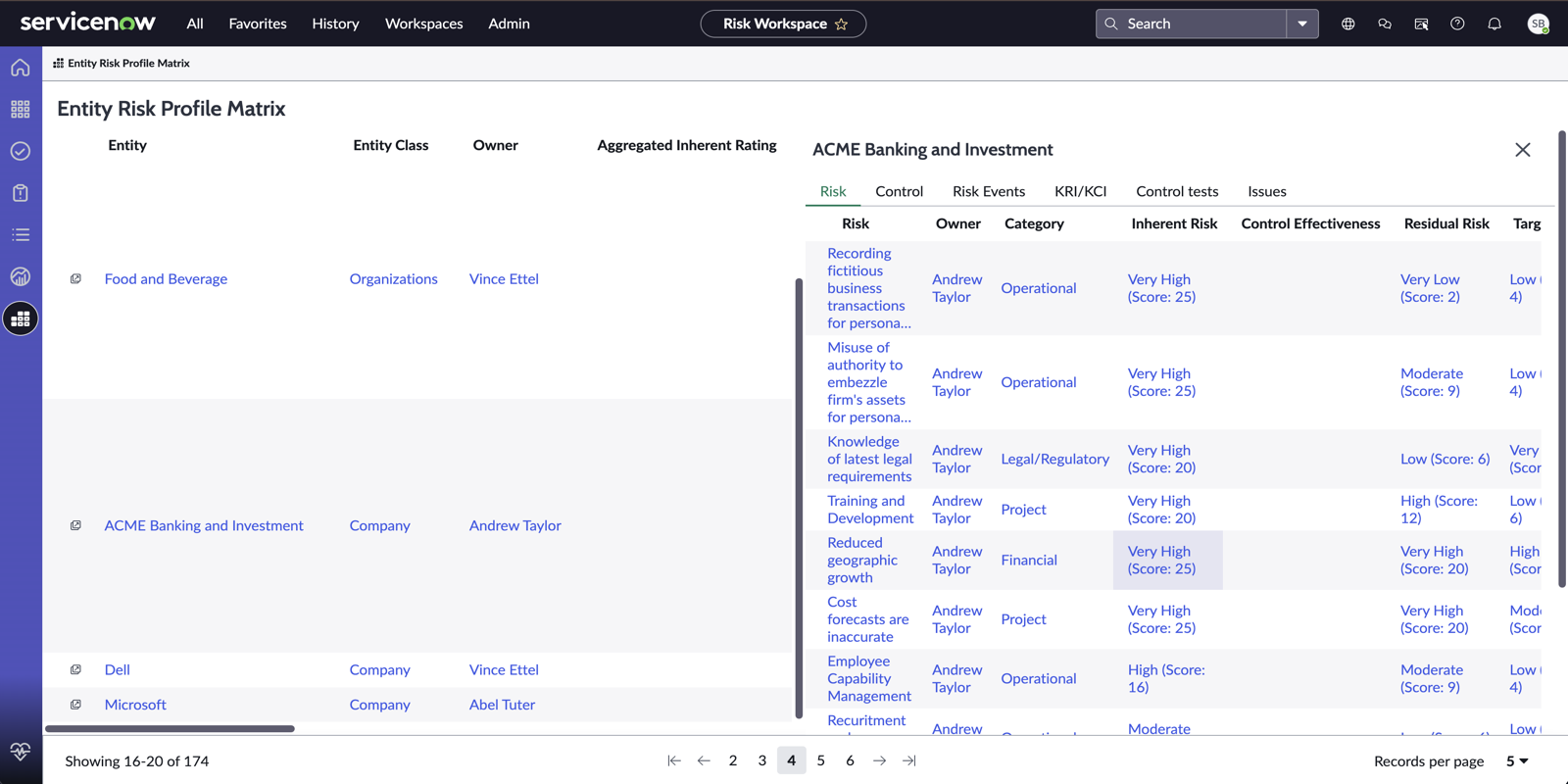This screenshot has height=784, width=1568.
Task: Open Reduced geographic growth risk link
Action: click(862, 561)
